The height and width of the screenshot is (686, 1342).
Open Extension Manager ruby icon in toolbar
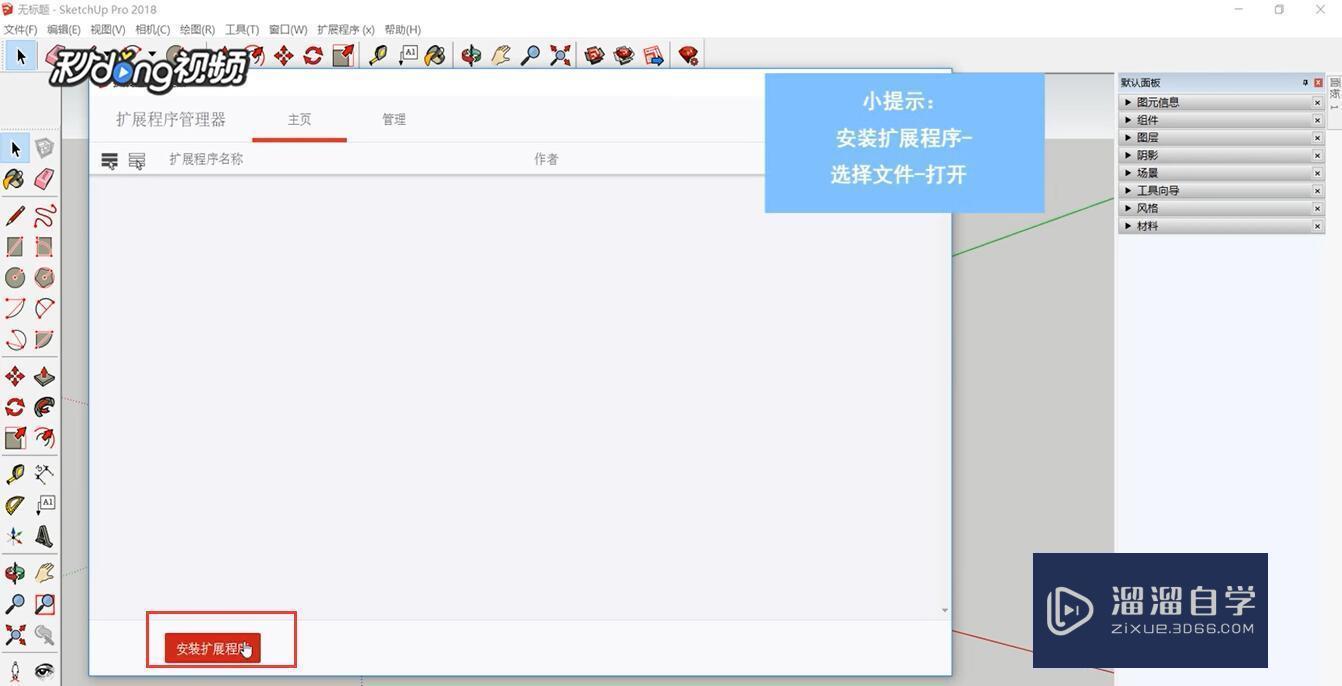coord(688,56)
